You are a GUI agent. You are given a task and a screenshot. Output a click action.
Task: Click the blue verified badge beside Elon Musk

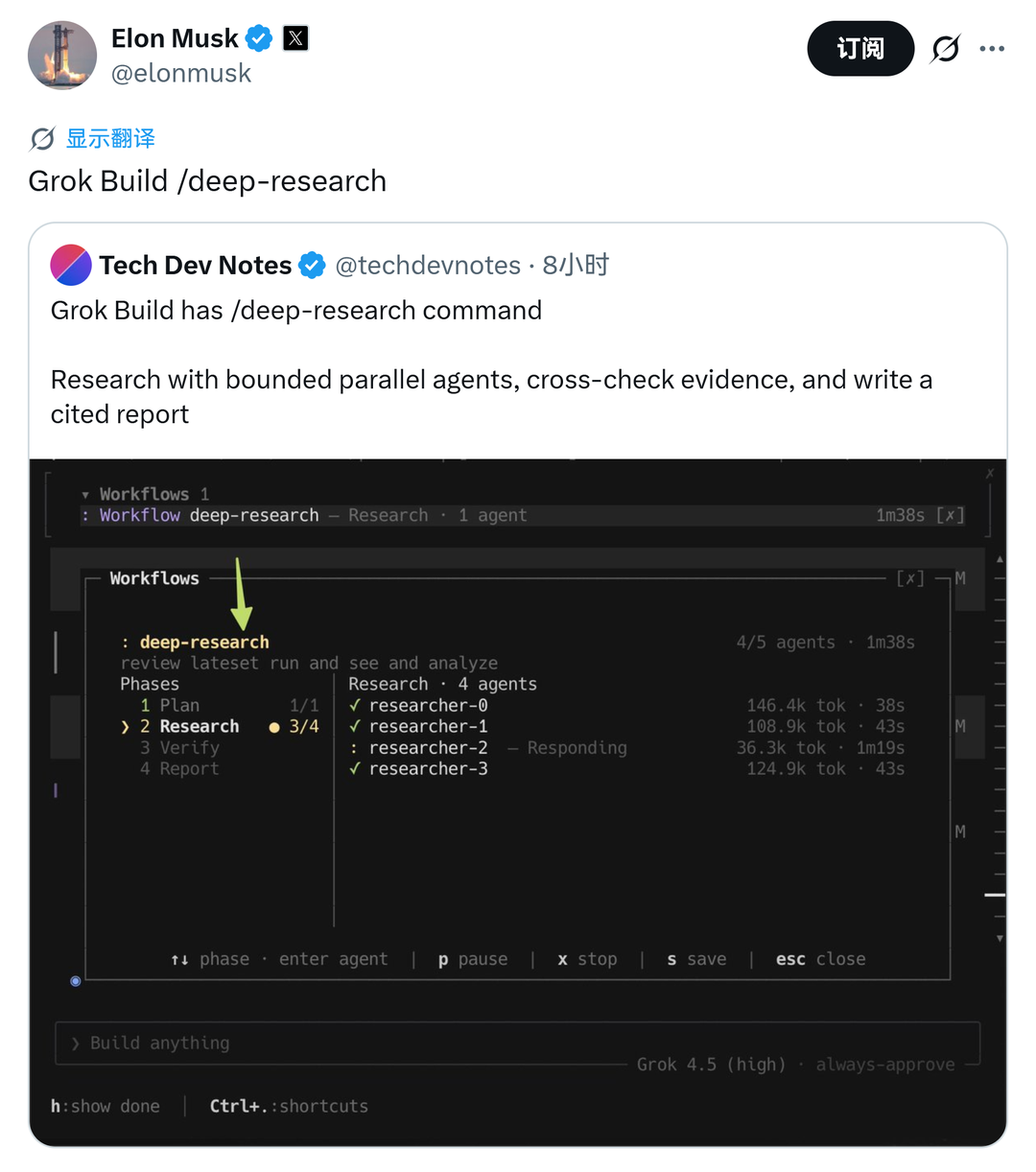[x=259, y=38]
